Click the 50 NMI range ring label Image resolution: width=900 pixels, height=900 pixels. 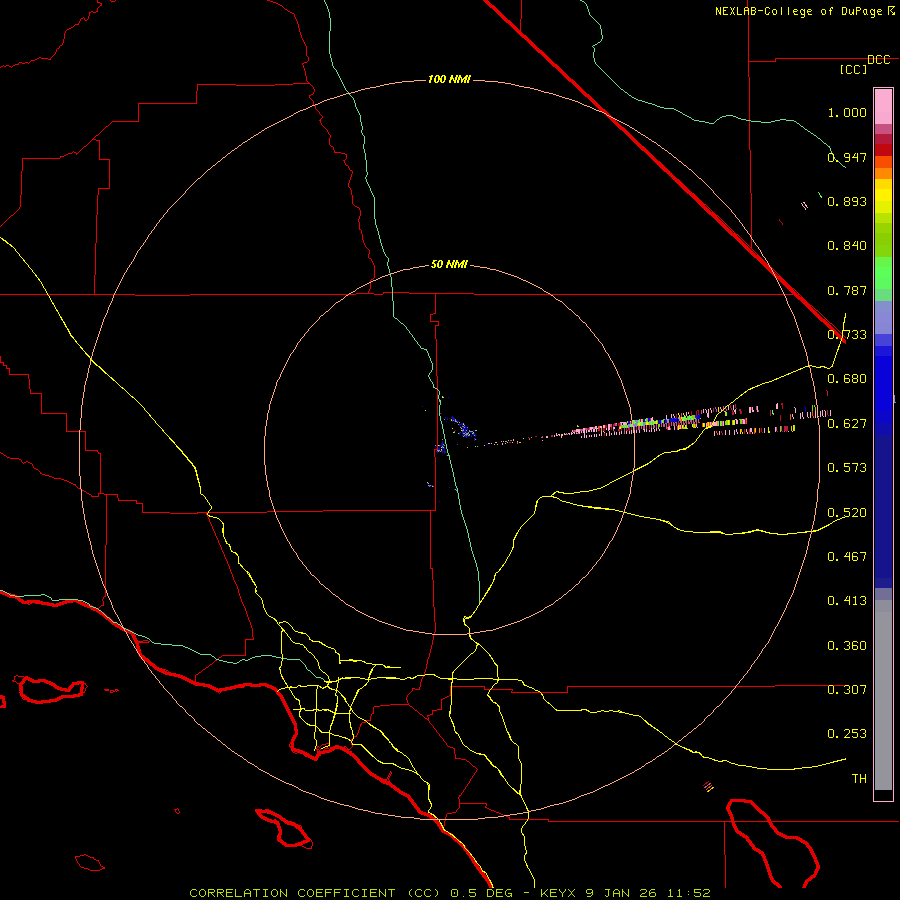coord(449,264)
